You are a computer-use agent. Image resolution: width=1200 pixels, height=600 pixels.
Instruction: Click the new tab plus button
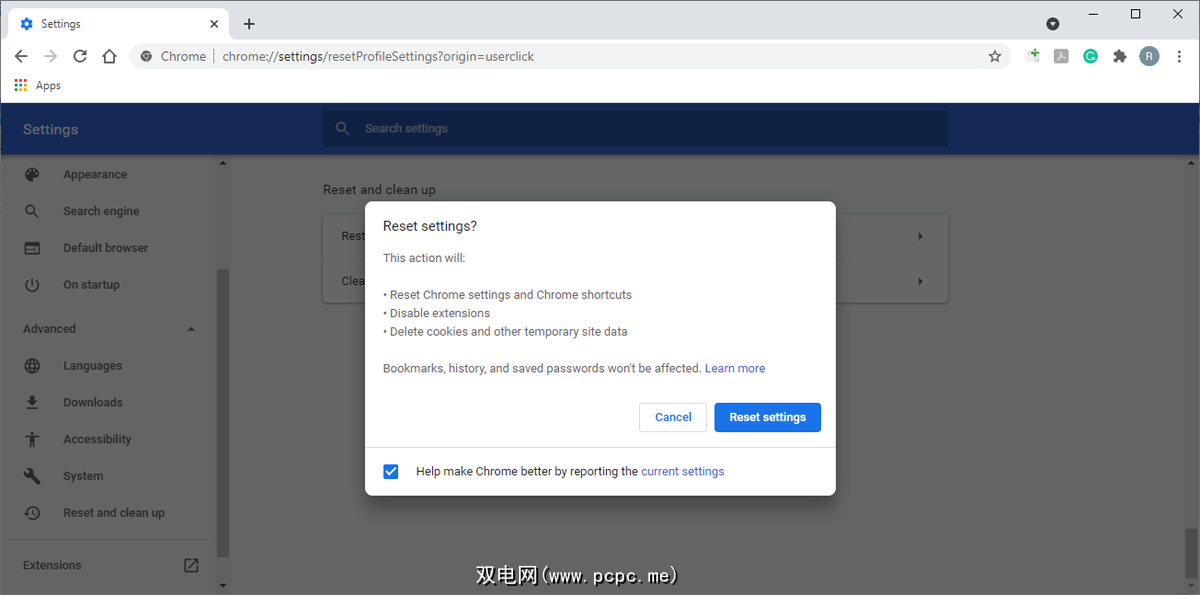pos(249,24)
